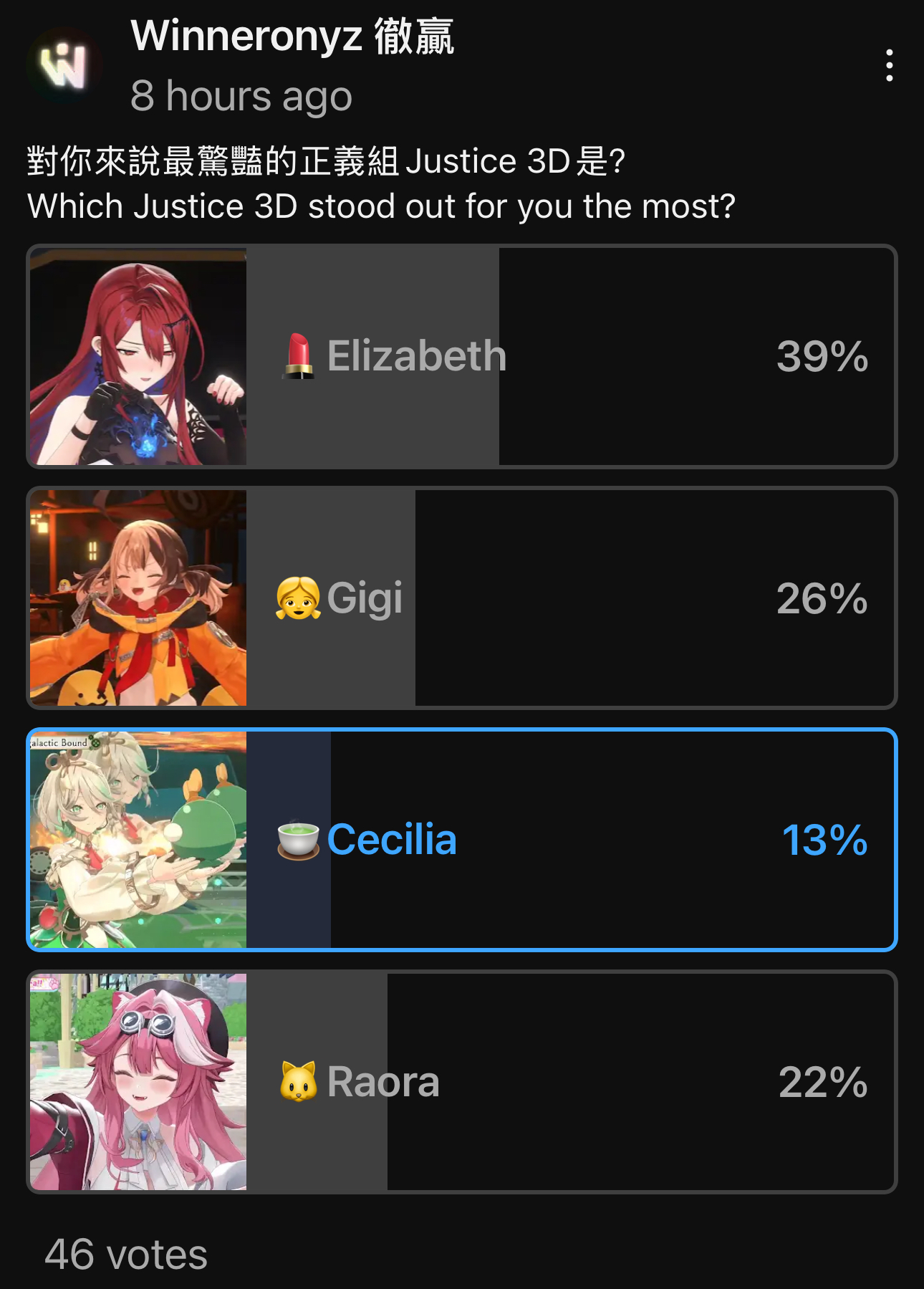Screen dimensions: 924x1289
Task: Click the 46 votes count
Action: 126,1254
